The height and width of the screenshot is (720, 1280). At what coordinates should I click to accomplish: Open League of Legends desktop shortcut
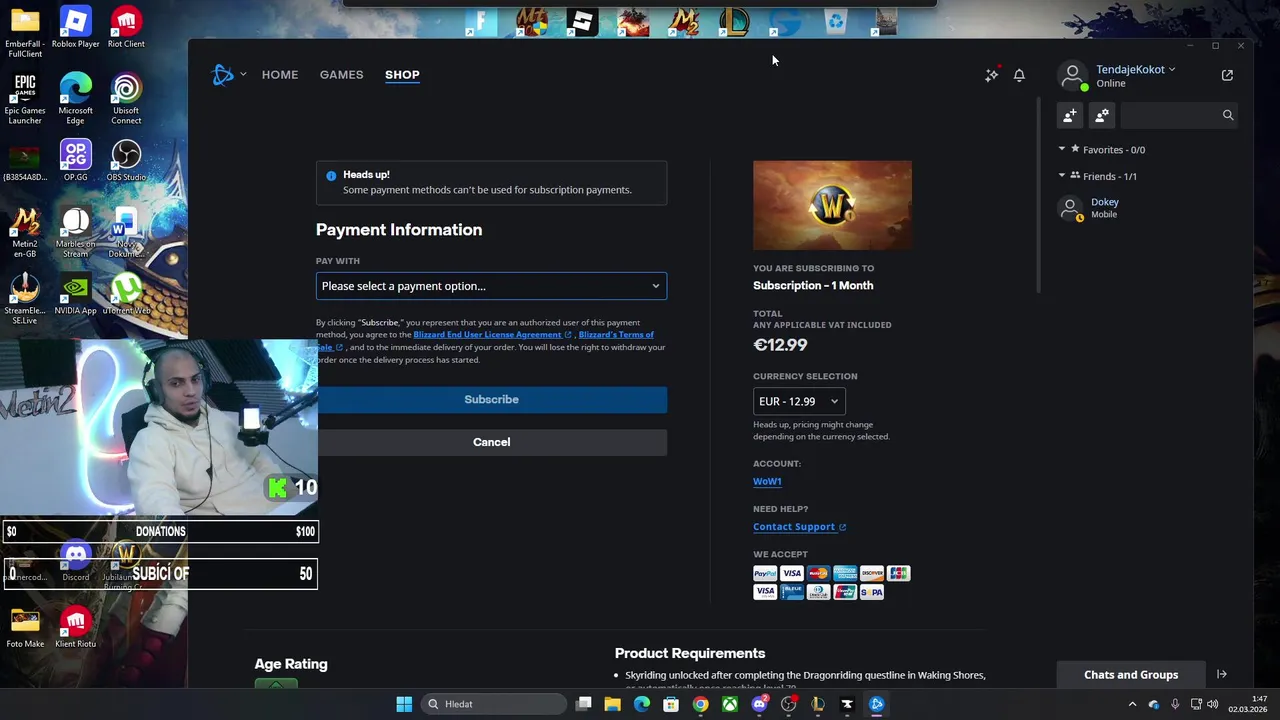(x=734, y=21)
